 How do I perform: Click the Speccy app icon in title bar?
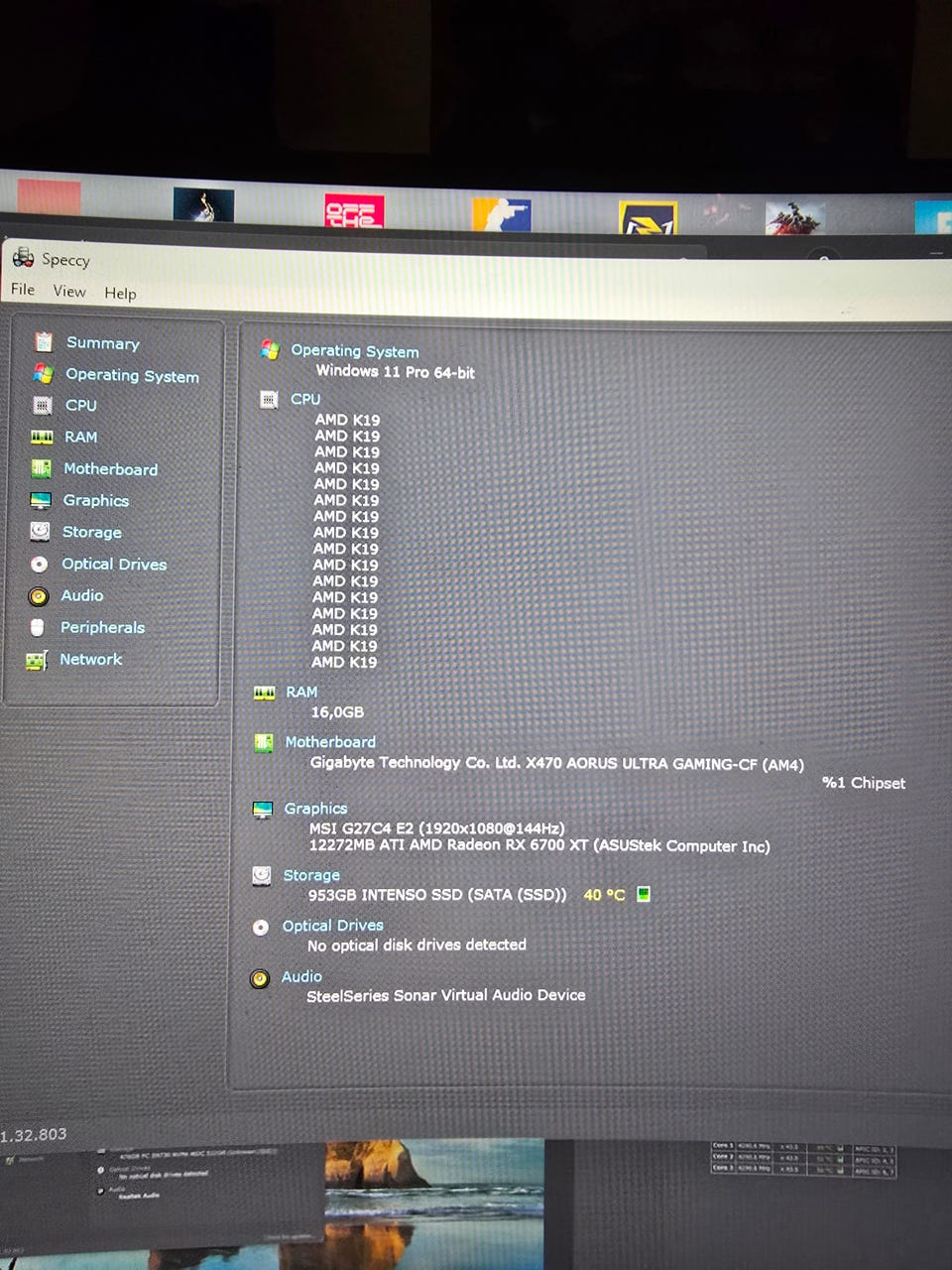(23, 257)
